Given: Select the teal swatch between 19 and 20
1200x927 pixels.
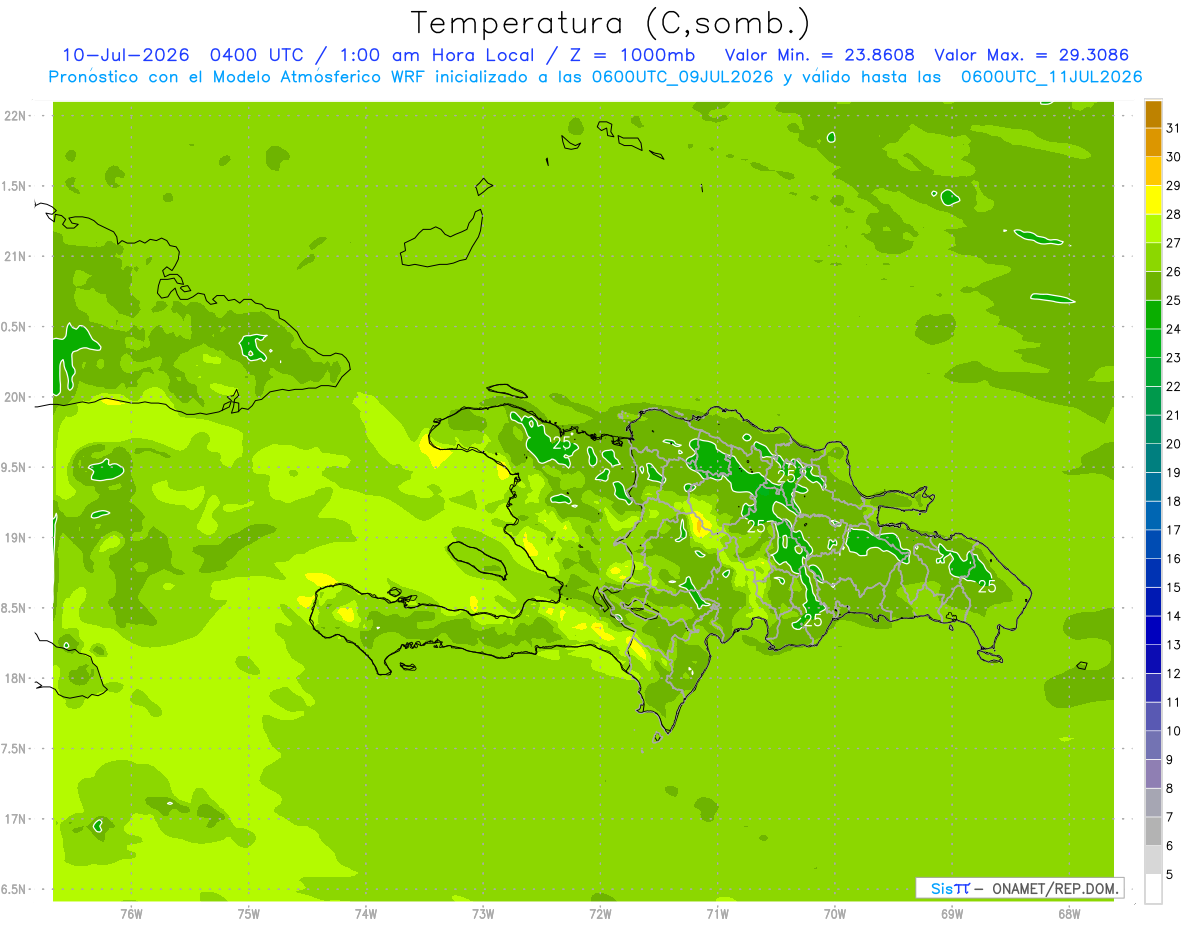Looking at the screenshot, I should click(1153, 458).
